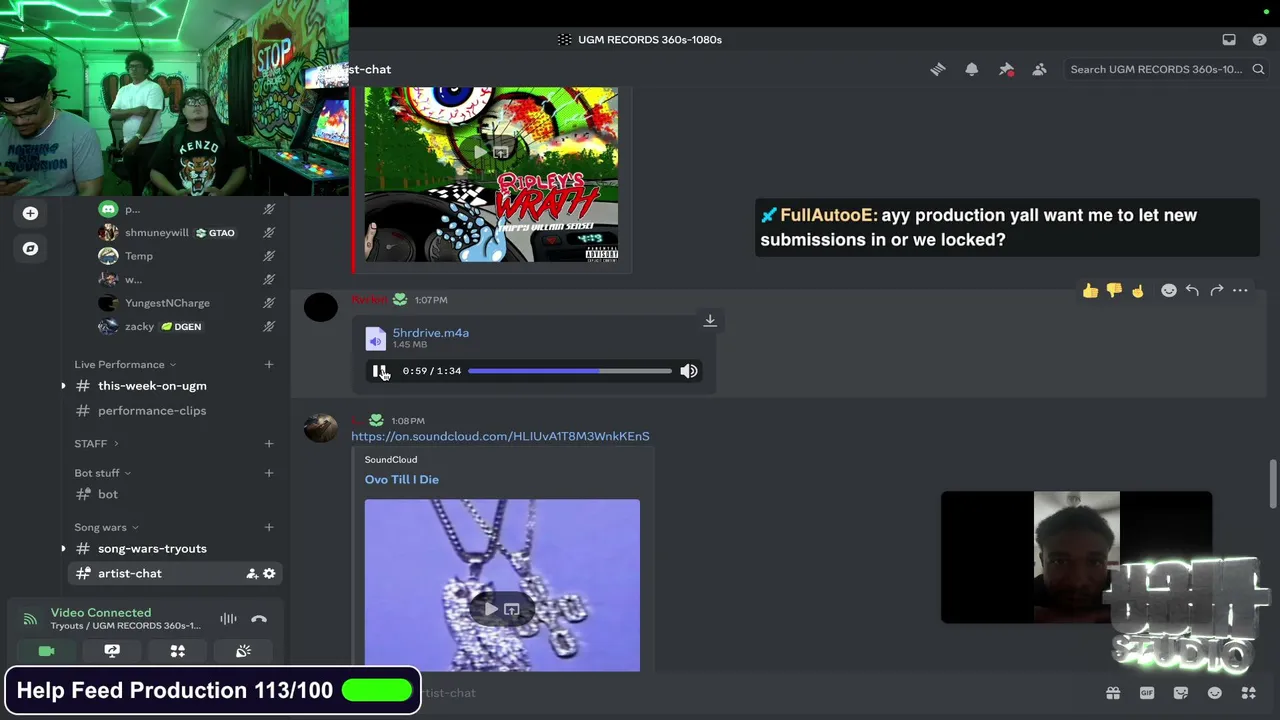Play the Ovo Till I Die embed
Image resolution: width=1280 pixels, height=720 pixels.
pyautogui.click(x=490, y=609)
